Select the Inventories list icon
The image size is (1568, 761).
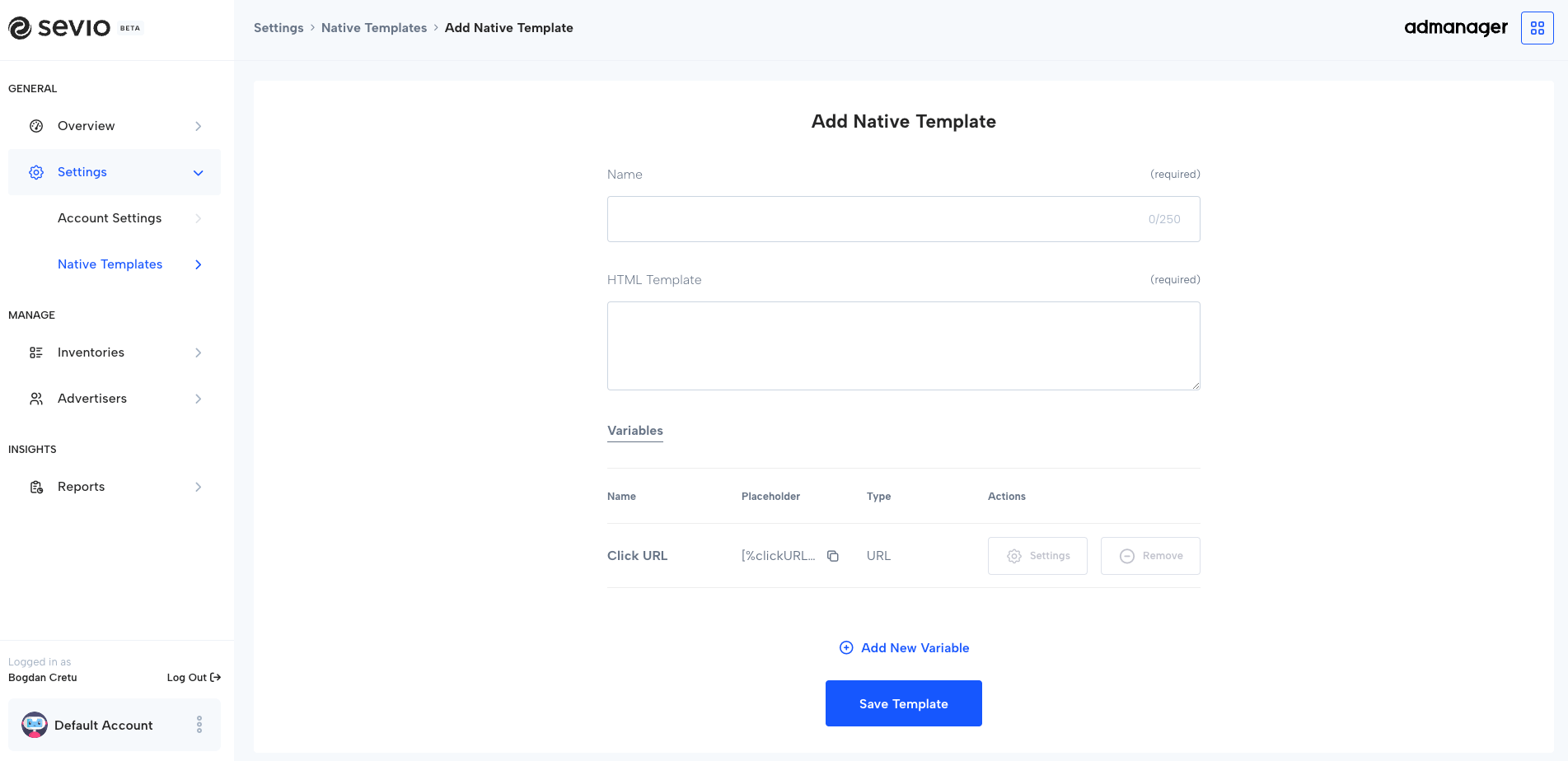coord(35,352)
